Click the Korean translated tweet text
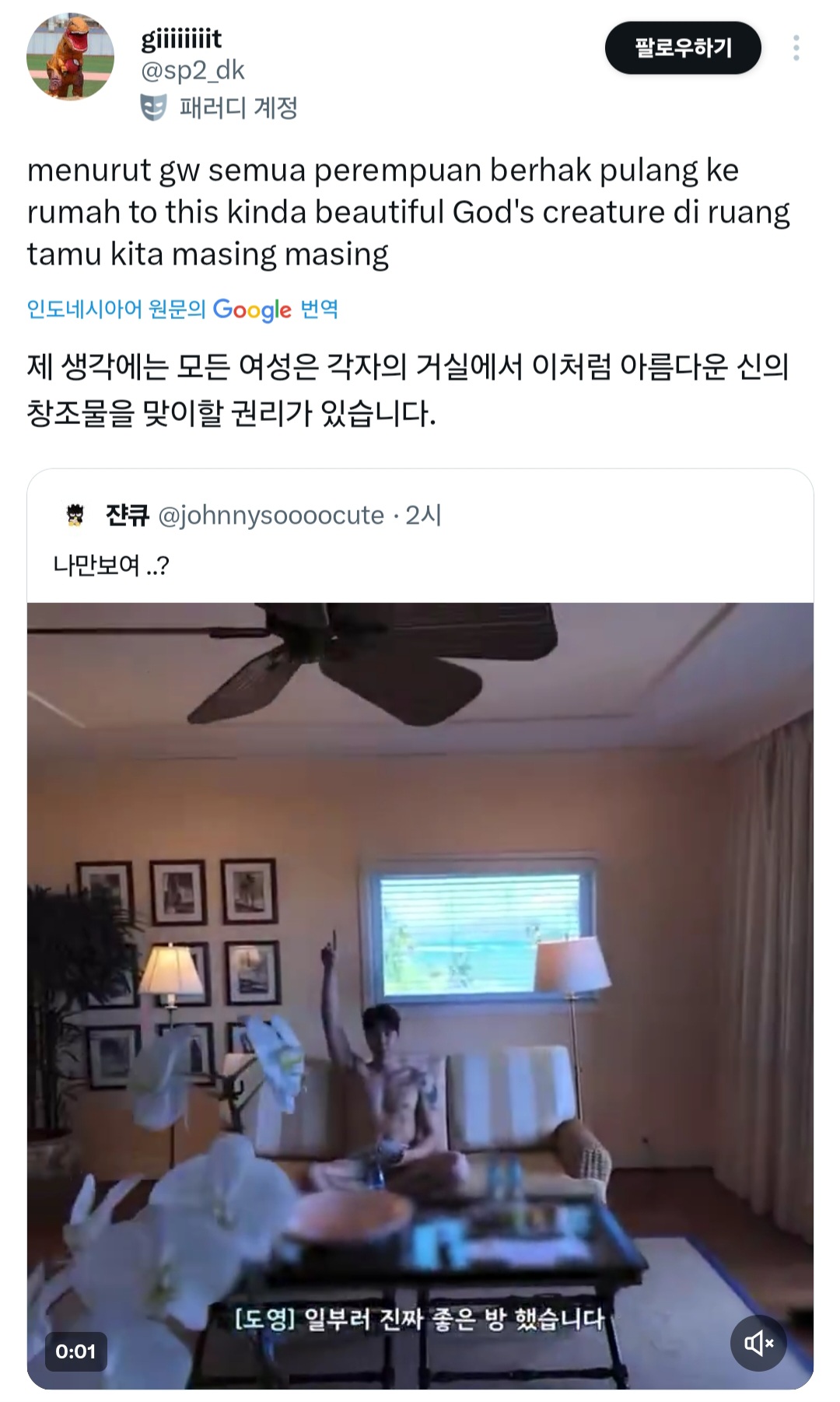The height and width of the screenshot is (1402, 840). pyautogui.click(x=408, y=390)
